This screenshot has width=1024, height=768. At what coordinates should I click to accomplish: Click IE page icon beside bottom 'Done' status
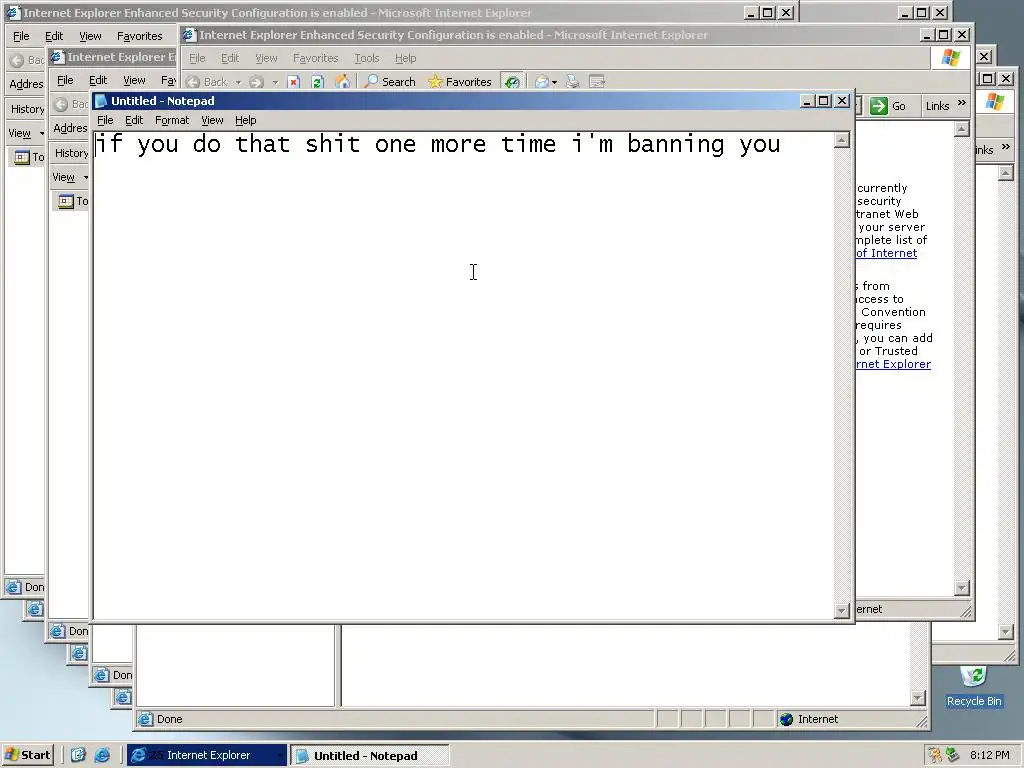coord(145,719)
